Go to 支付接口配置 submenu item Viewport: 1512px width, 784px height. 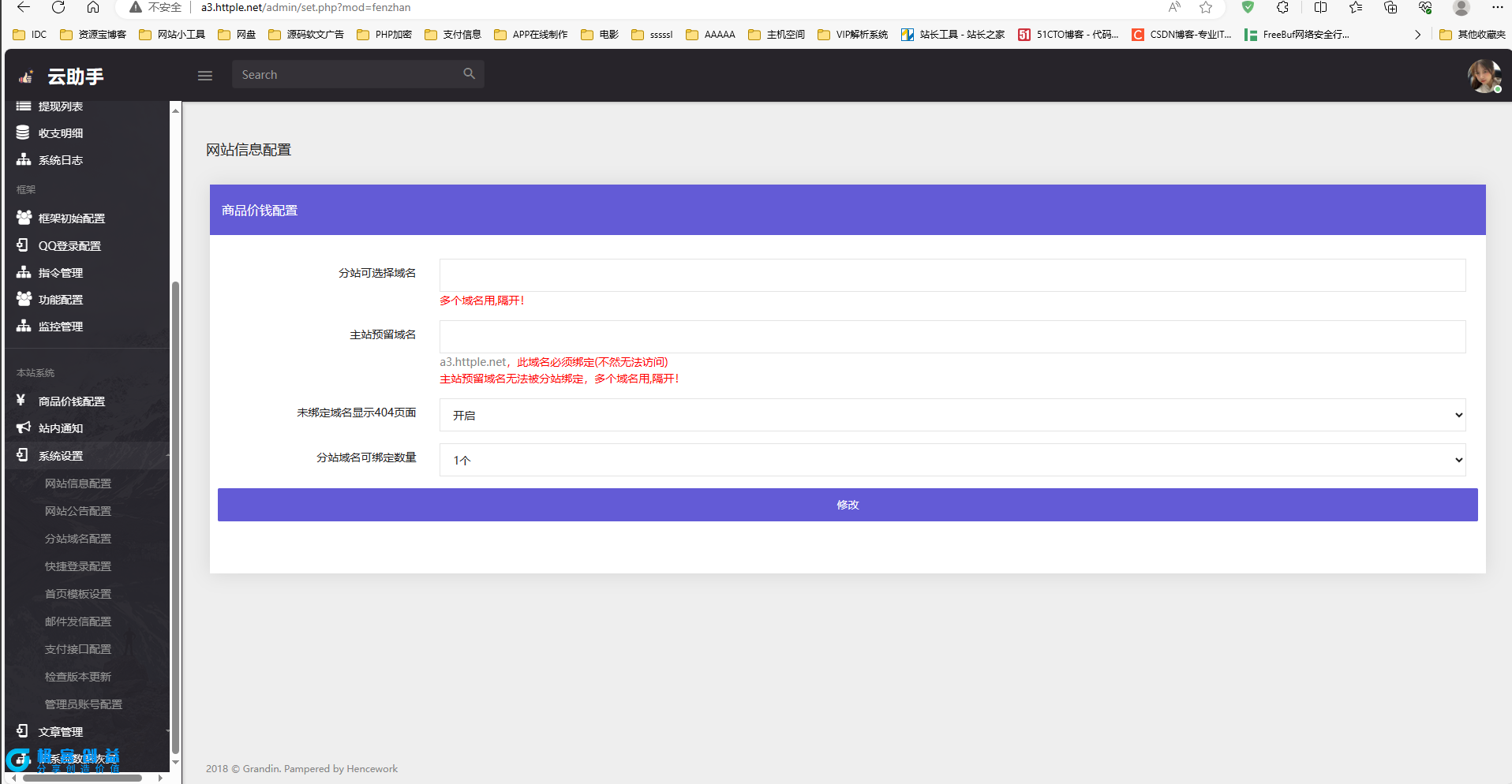pyautogui.click(x=77, y=649)
